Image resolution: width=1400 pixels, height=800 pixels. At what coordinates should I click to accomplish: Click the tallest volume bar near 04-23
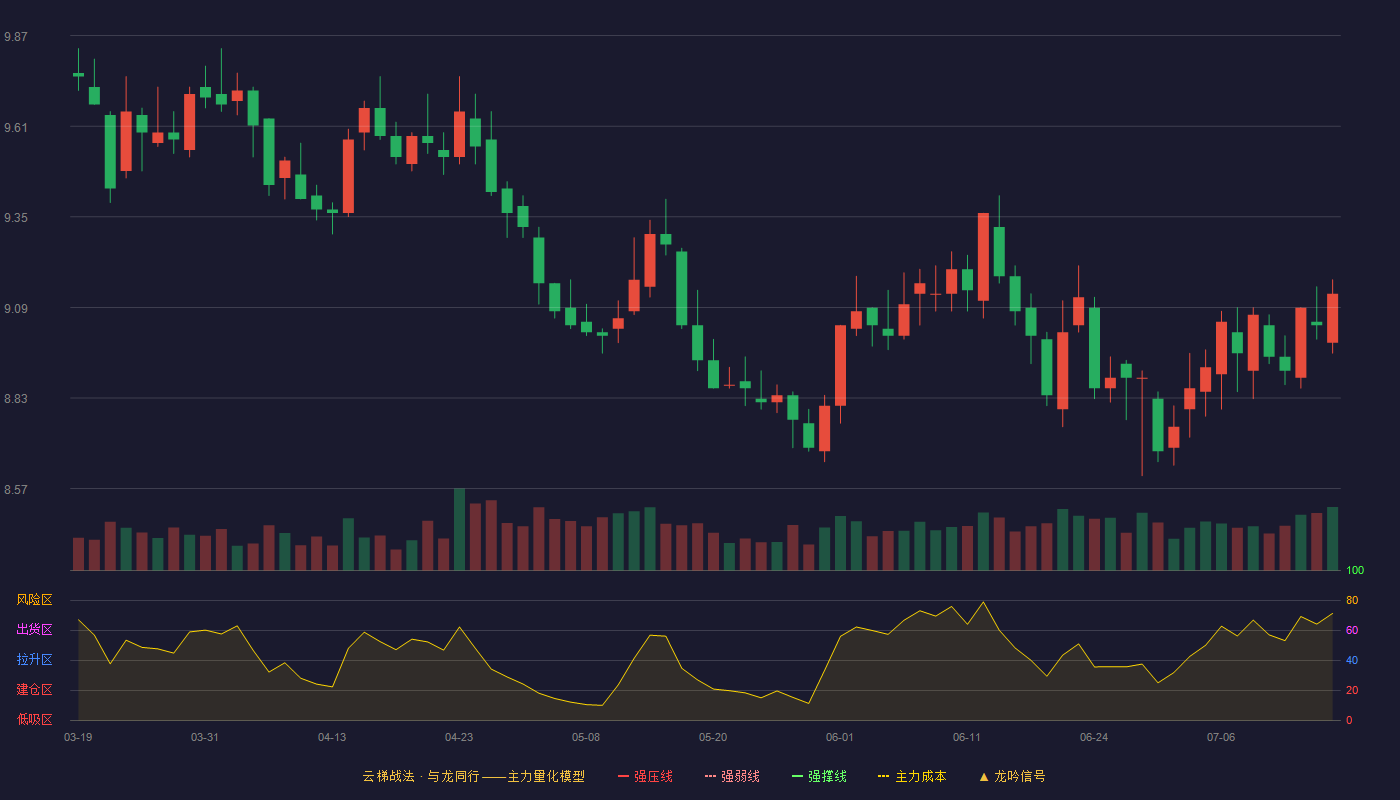(x=459, y=529)
